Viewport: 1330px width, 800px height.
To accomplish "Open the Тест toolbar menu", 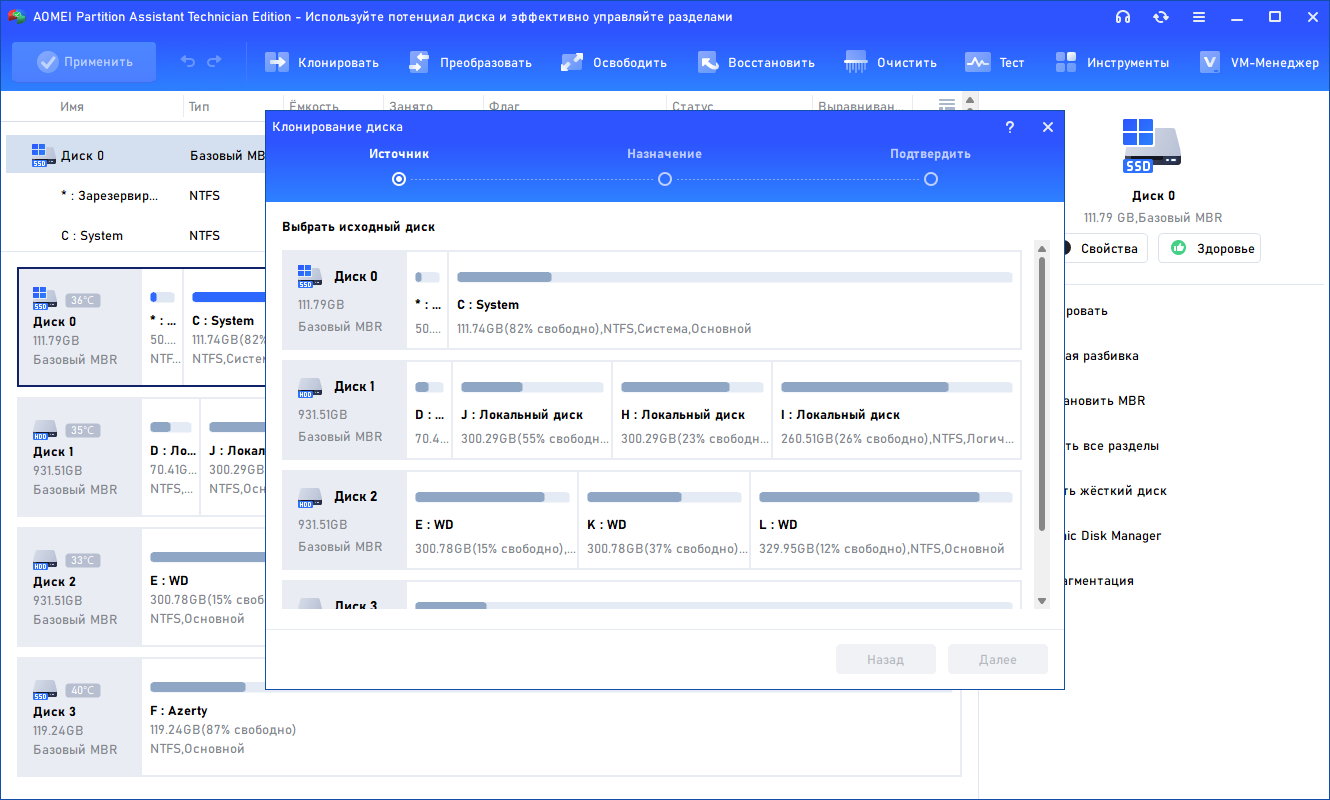I will pyautogui.click(x=995, y=62).
